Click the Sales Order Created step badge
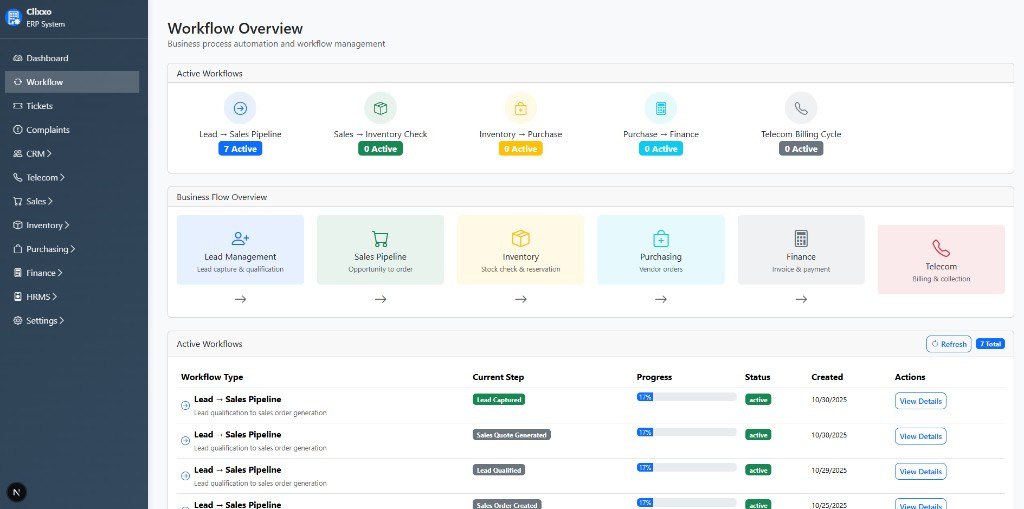 pyautogui.click(x=507, y=504)
